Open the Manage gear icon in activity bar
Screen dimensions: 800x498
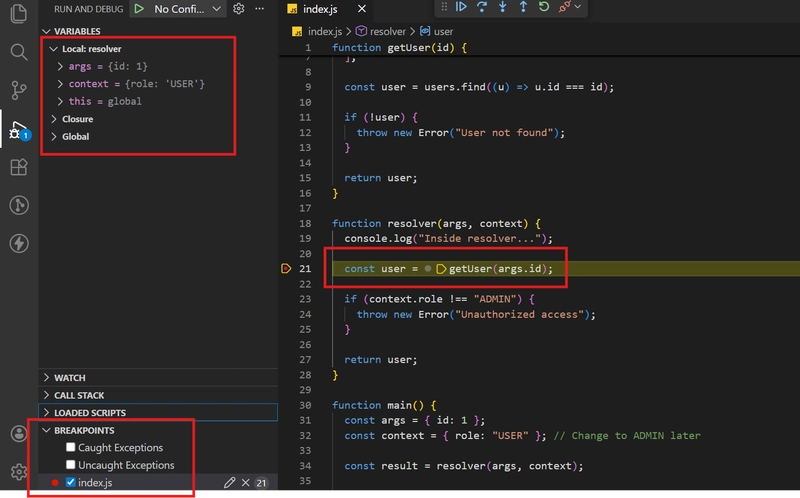pyautogui.click(x=19, y=471)
